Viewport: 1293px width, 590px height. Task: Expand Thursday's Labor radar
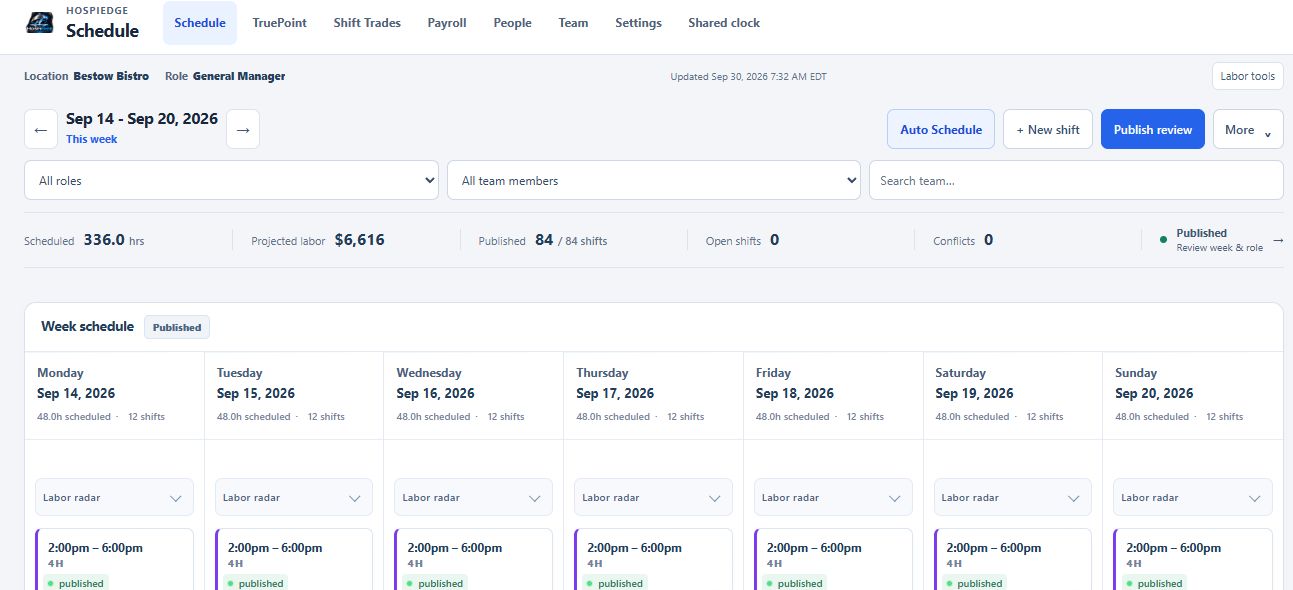pyautogui.click(x=653, y=497)
